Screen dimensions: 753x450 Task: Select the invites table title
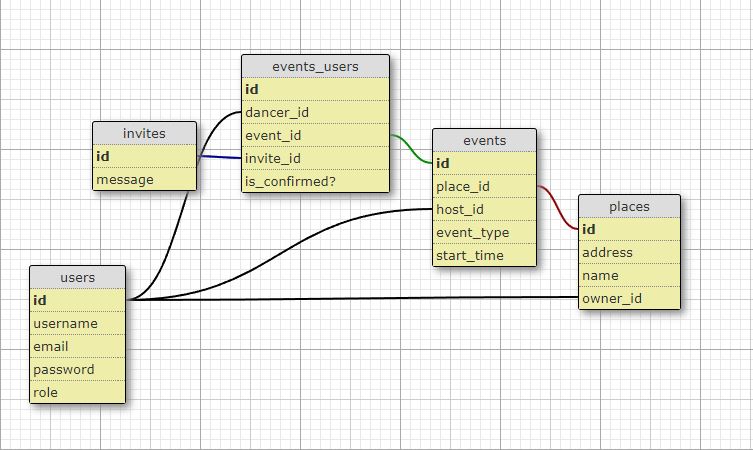point(145,133)
